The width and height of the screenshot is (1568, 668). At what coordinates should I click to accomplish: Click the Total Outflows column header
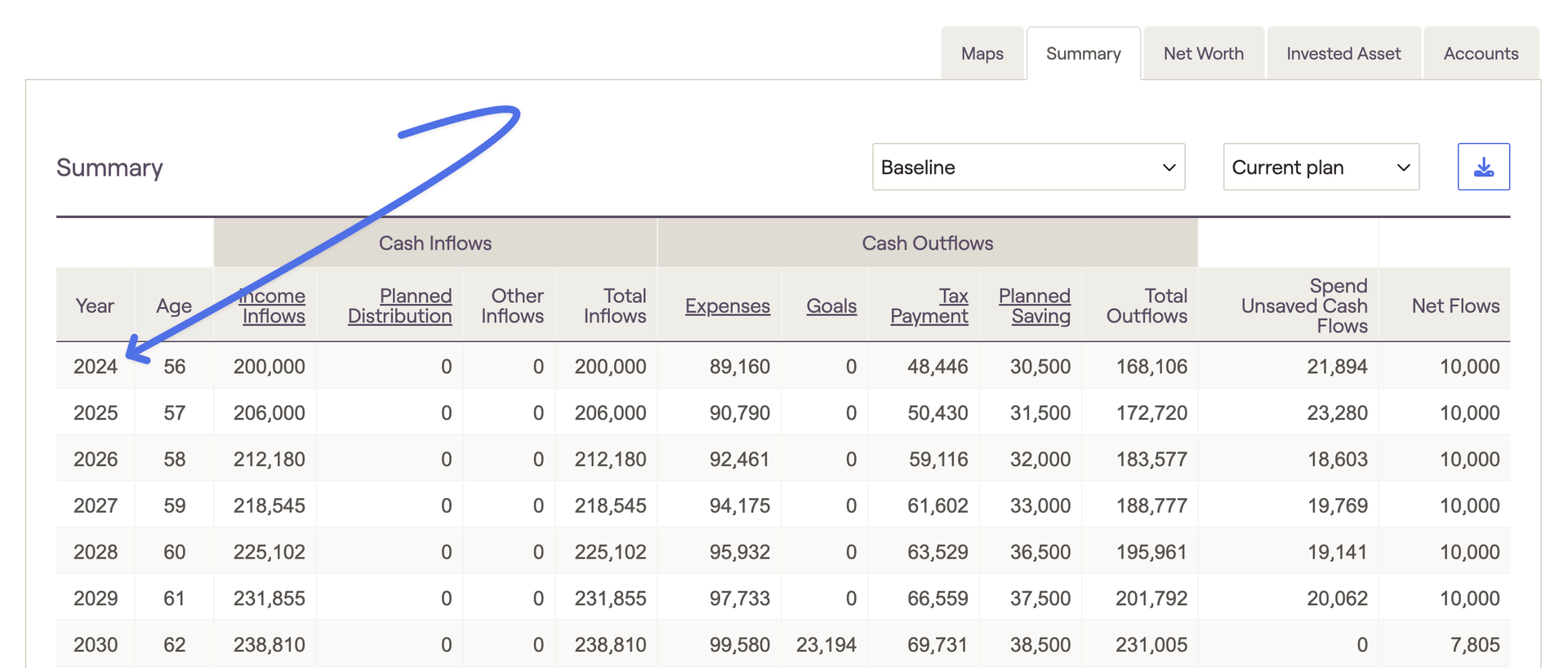(x=1147, y=306)
